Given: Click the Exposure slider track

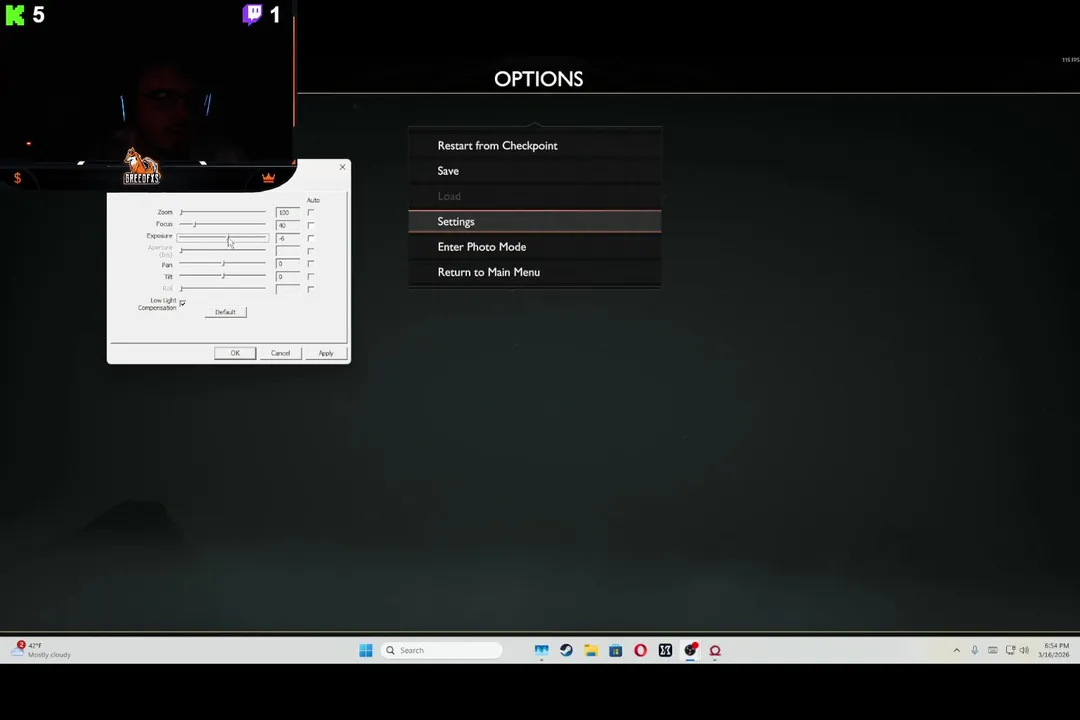Looking at the screenshot, I should 222,237.
